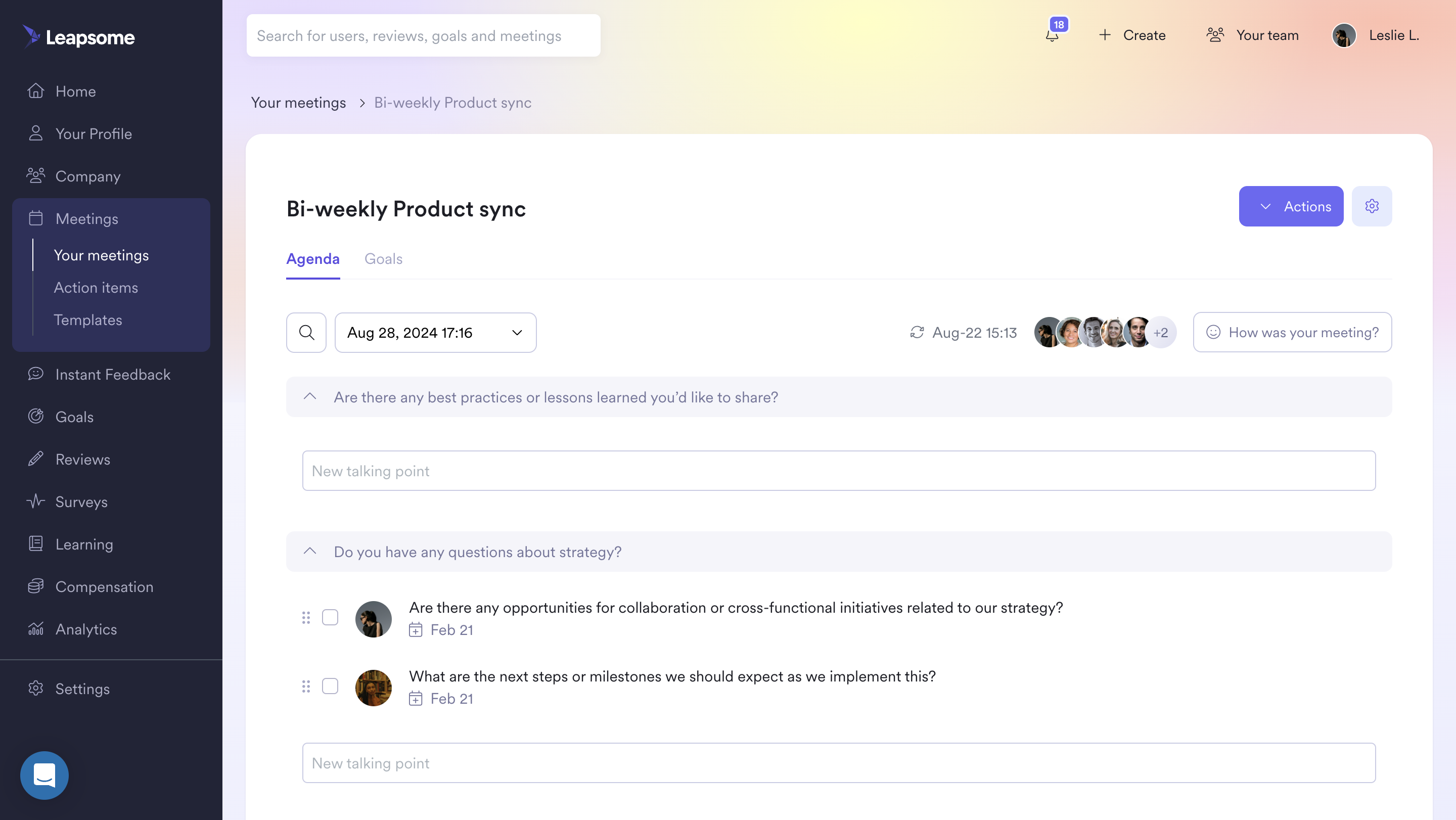Collapse the best practices section
This screenshot has width=1456, height=820.
(x=310, y=397)
